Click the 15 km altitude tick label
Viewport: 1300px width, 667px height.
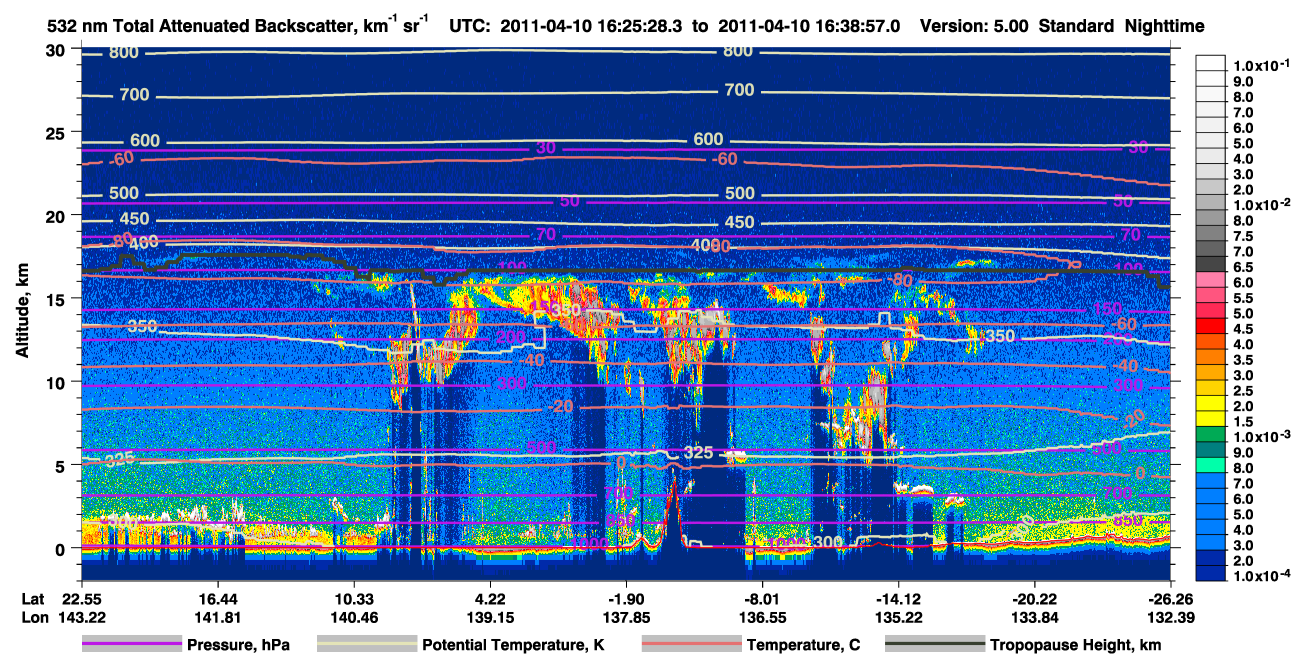point(57,298)
